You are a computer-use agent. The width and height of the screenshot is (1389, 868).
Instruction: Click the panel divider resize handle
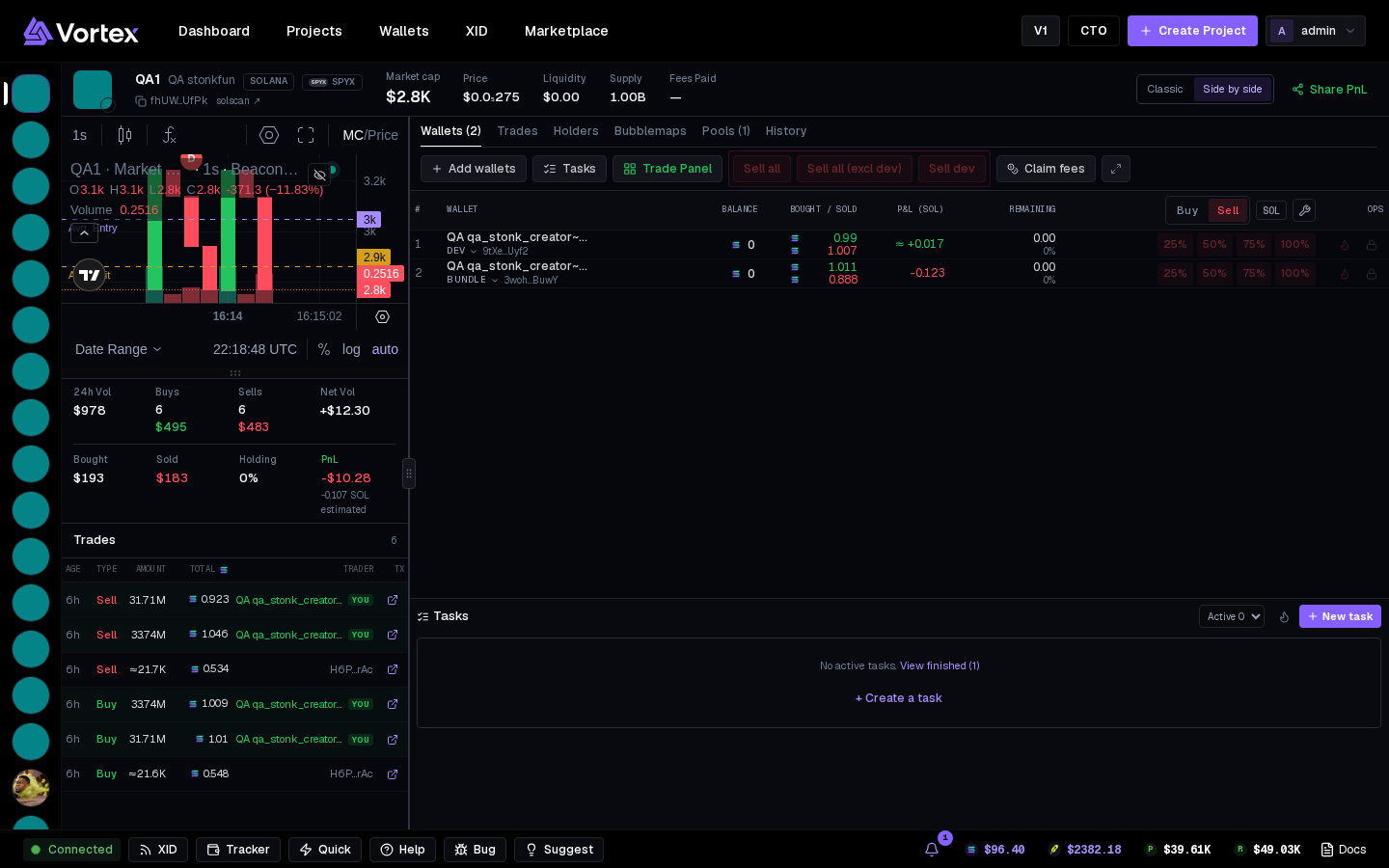[409, 474]
